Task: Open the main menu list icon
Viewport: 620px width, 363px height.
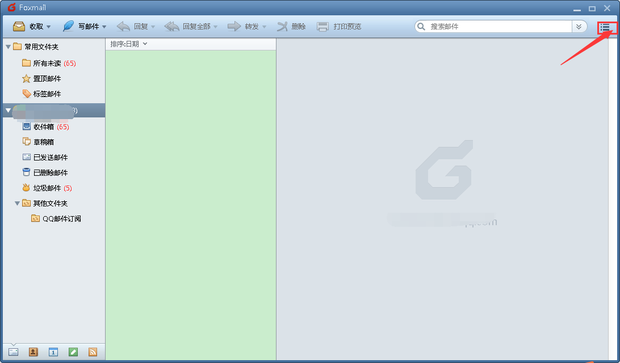Action: pos(605,27)
